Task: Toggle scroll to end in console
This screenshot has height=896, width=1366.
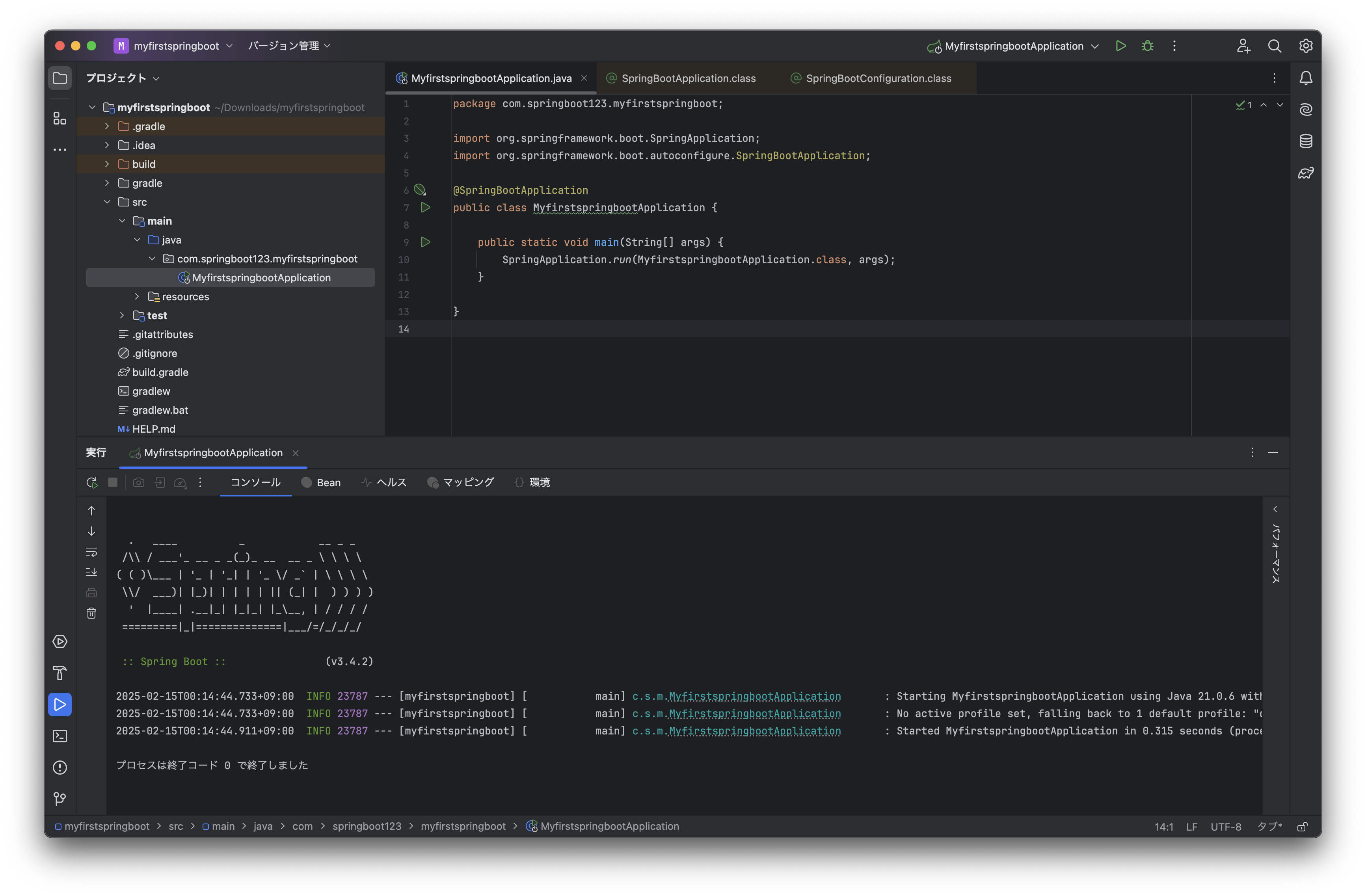Action: pos(91,572)
